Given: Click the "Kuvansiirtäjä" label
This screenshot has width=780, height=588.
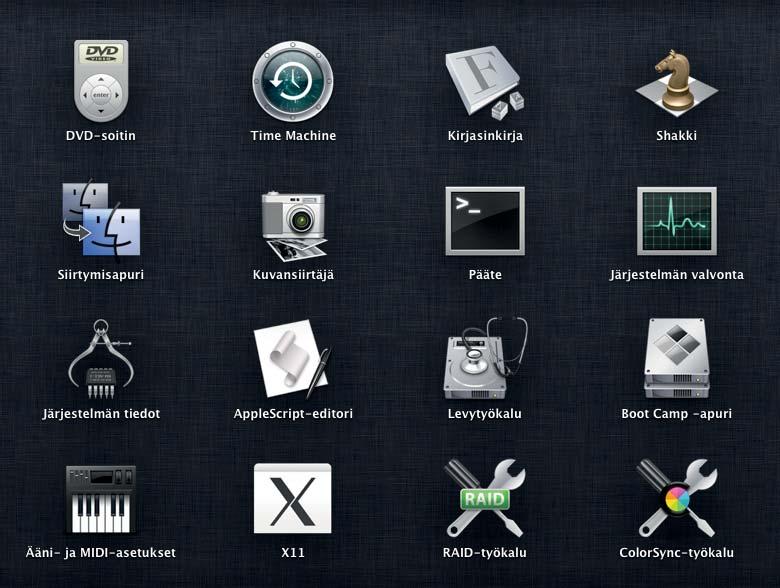Looking at the screenshot, I should [x=293, y=275].
